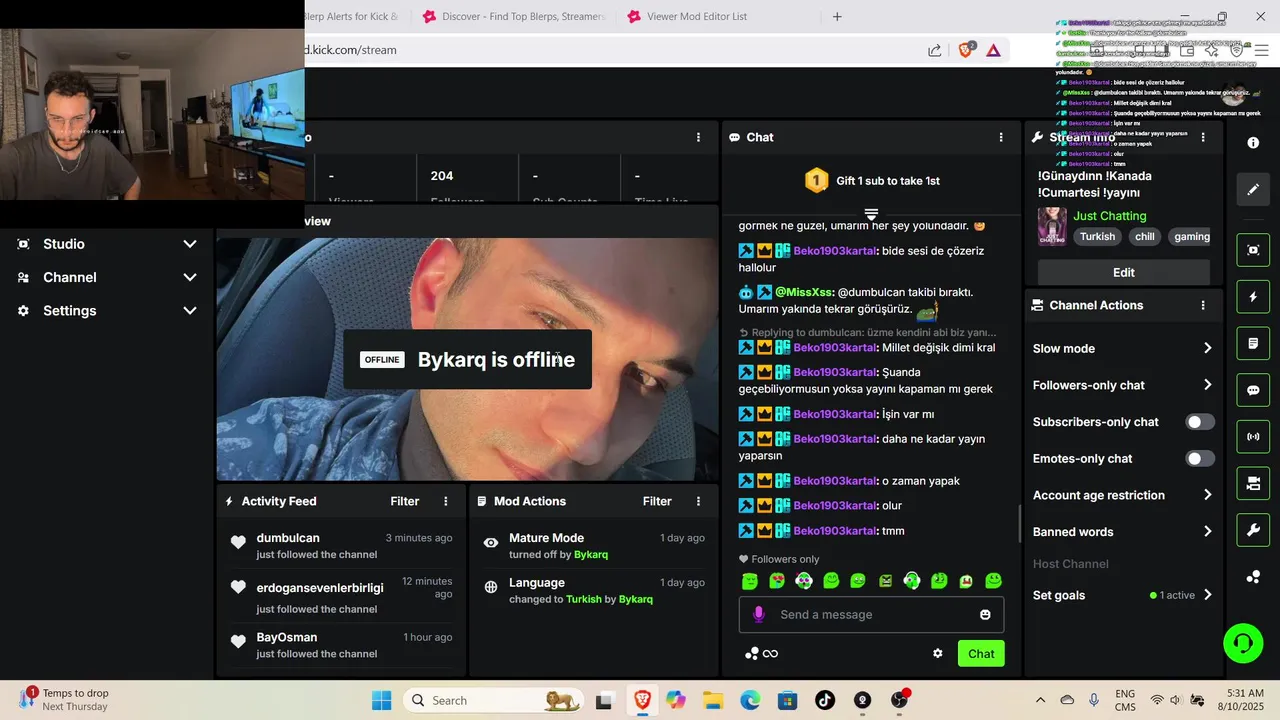Toggle Subscribers-only chat switch

click(x=1200, y=422)
